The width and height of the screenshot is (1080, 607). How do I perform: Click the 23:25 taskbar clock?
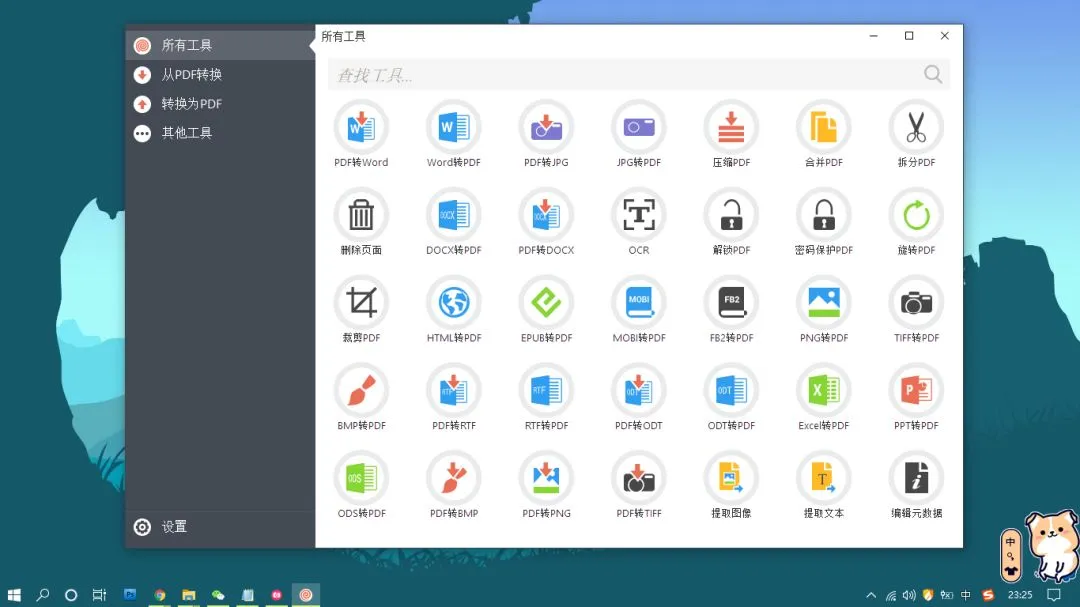1020,595
